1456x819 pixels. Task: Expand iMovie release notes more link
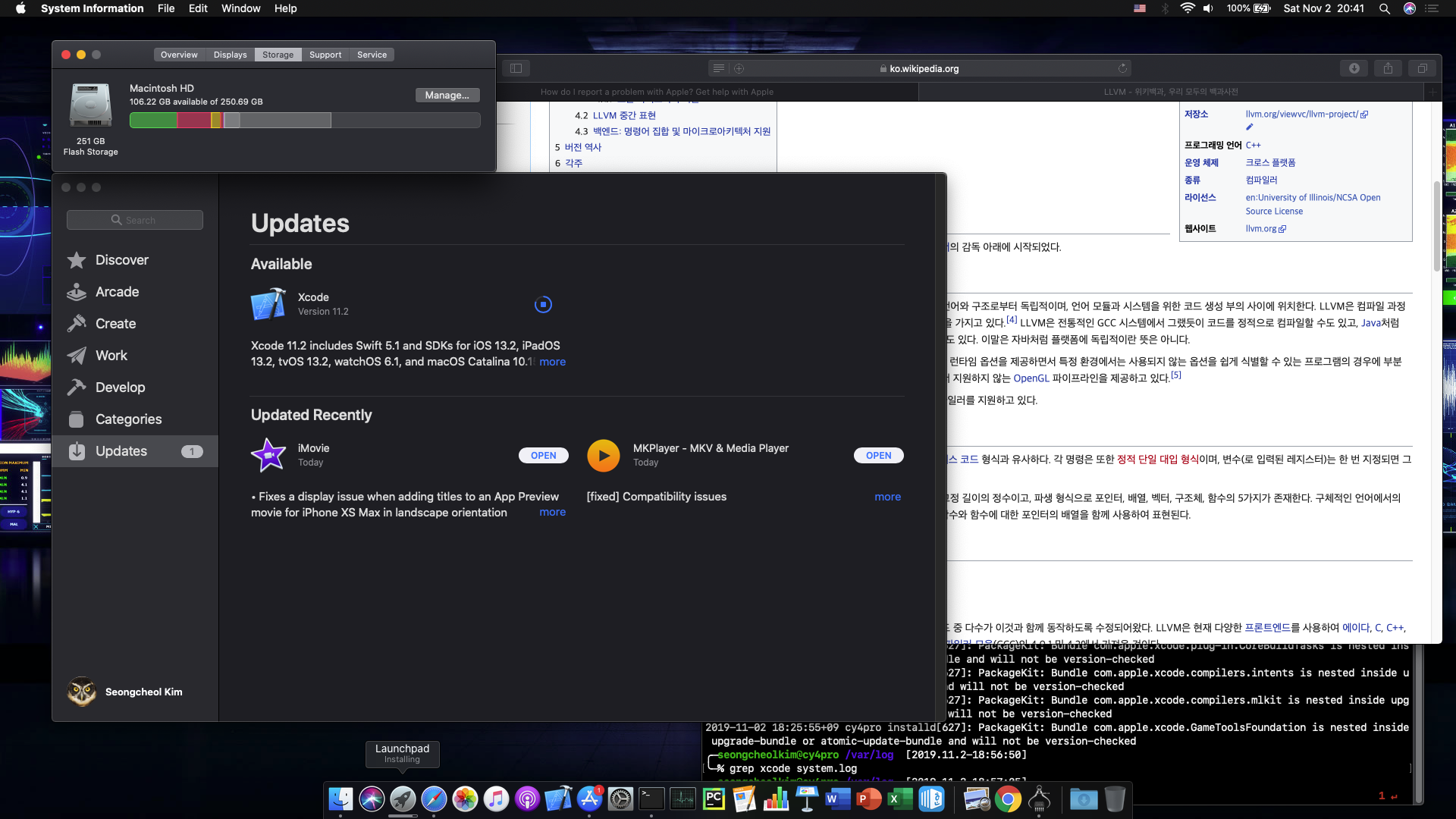click(x=552, y=512)
